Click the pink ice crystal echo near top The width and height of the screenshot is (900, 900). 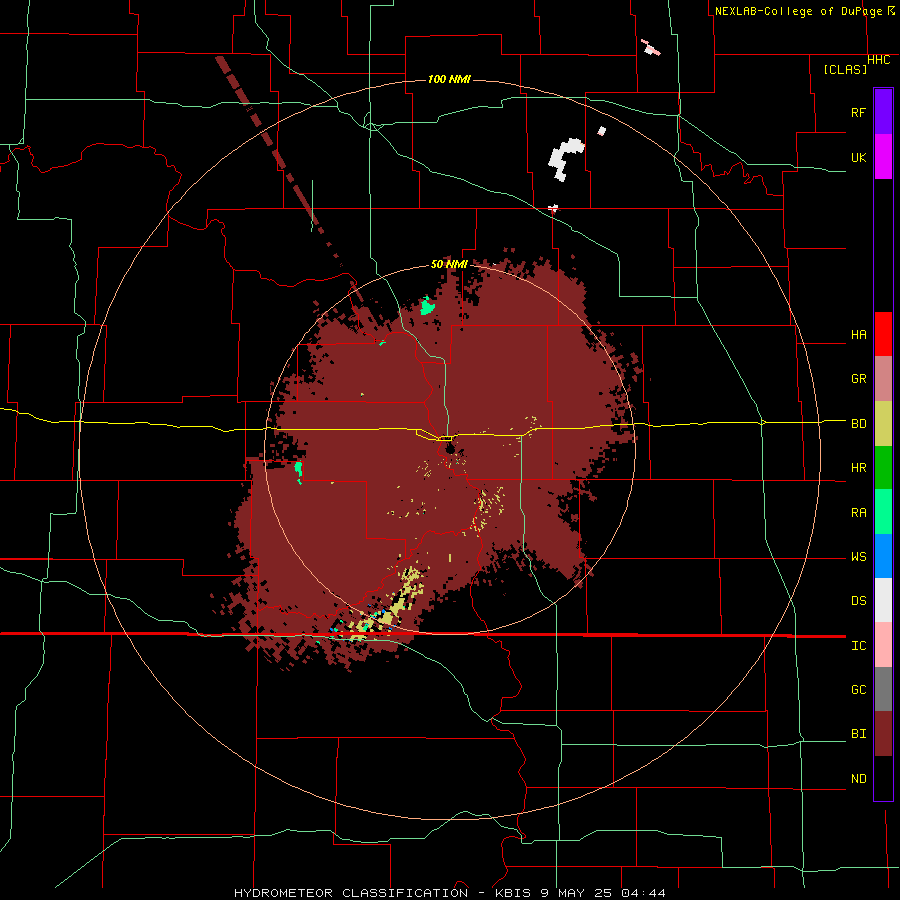tap(651, 48)
